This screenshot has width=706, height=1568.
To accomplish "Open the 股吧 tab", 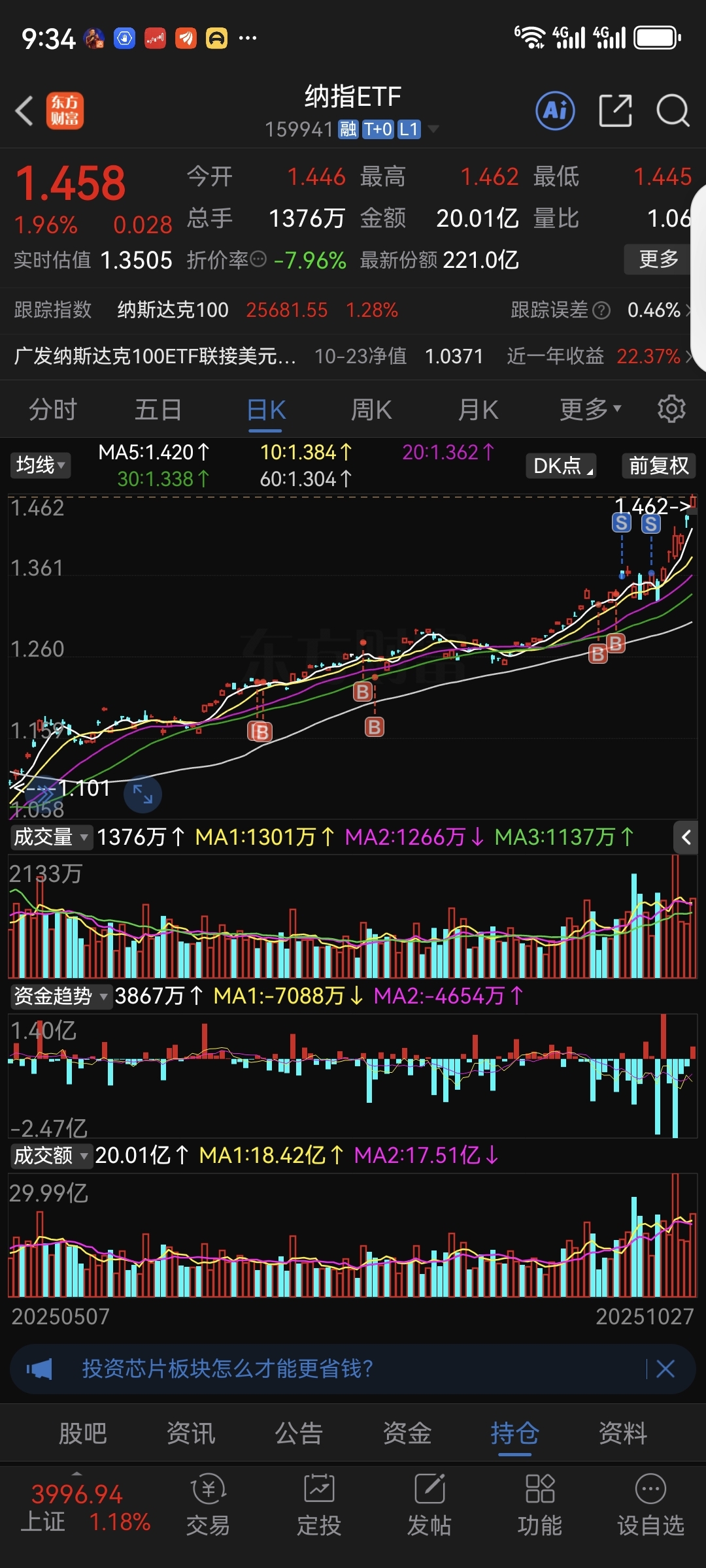I will tap(83, 1433).
